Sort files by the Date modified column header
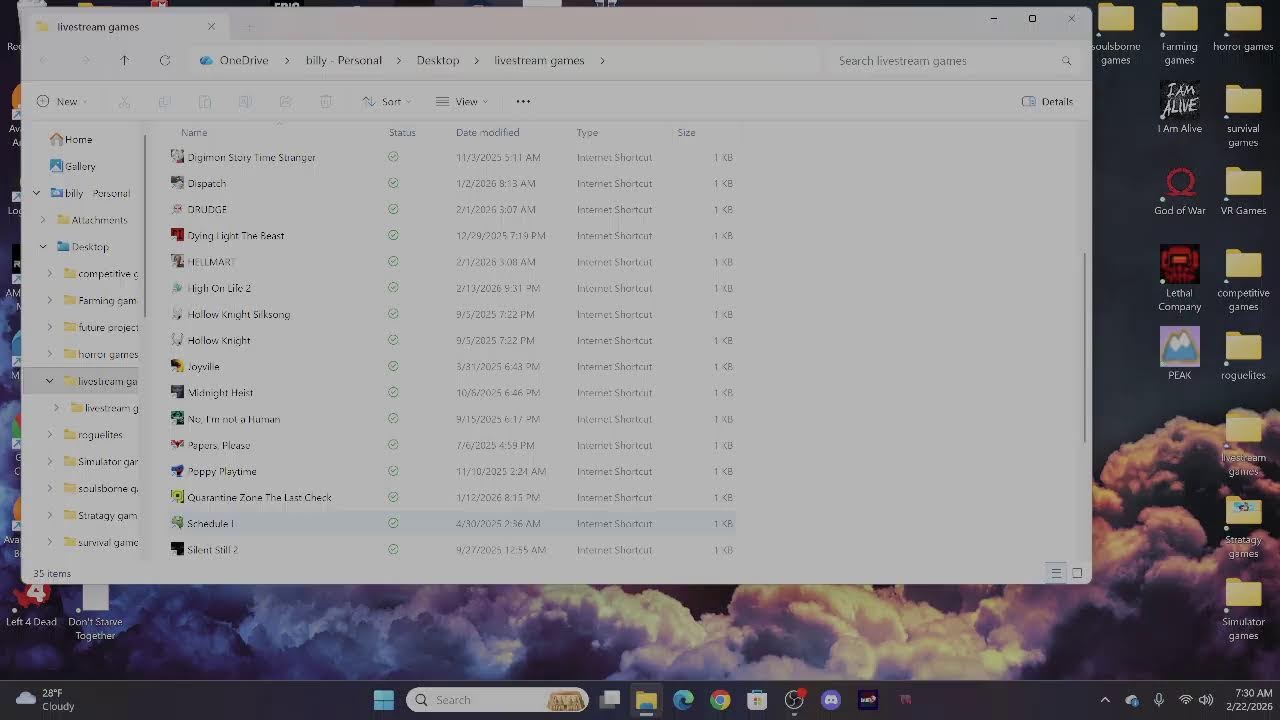This screenshot has height=720, width=1280. (x=487, y=132)
